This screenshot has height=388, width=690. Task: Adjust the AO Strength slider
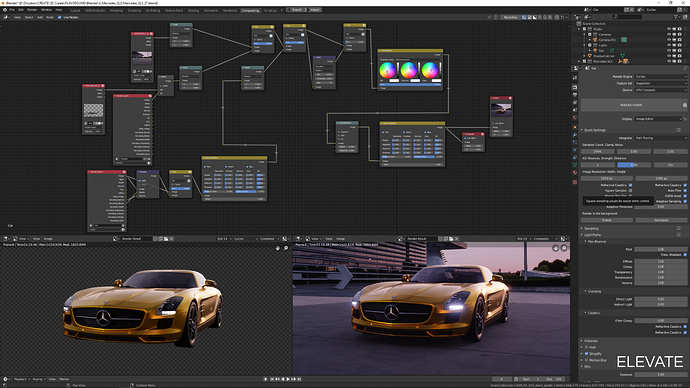(x=634, y=165)
